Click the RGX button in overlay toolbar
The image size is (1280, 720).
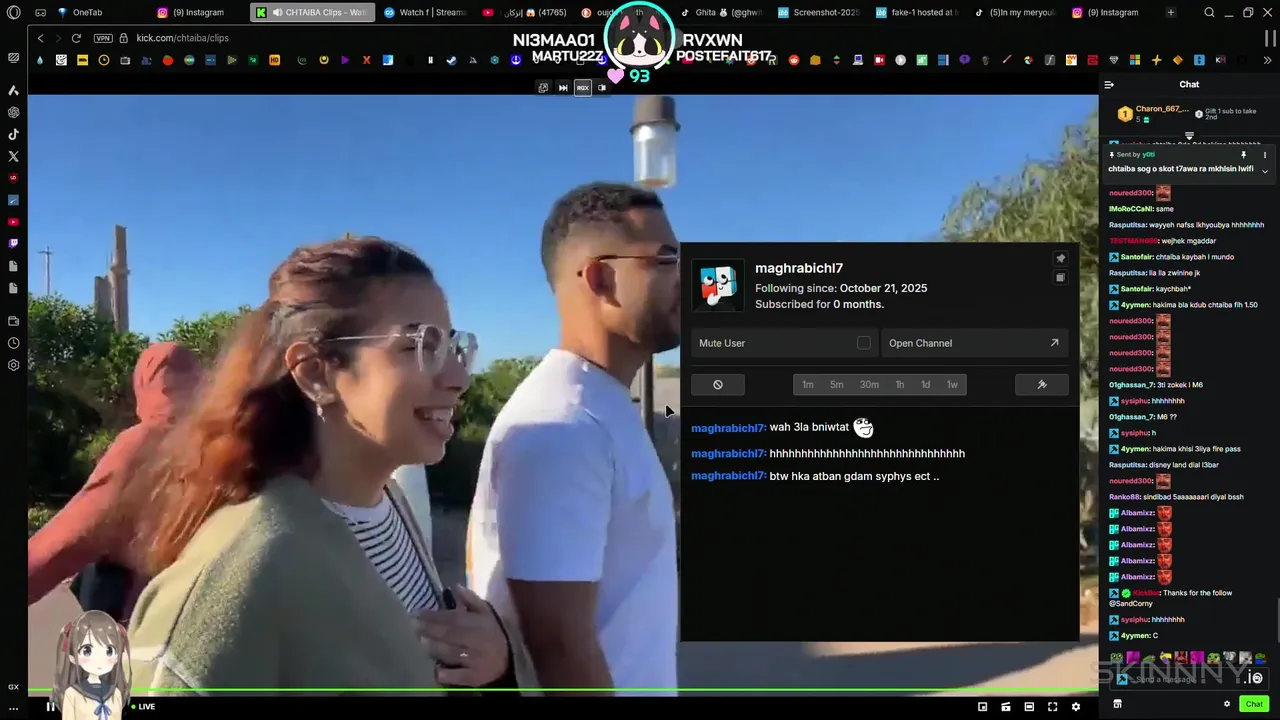[582, 88]
